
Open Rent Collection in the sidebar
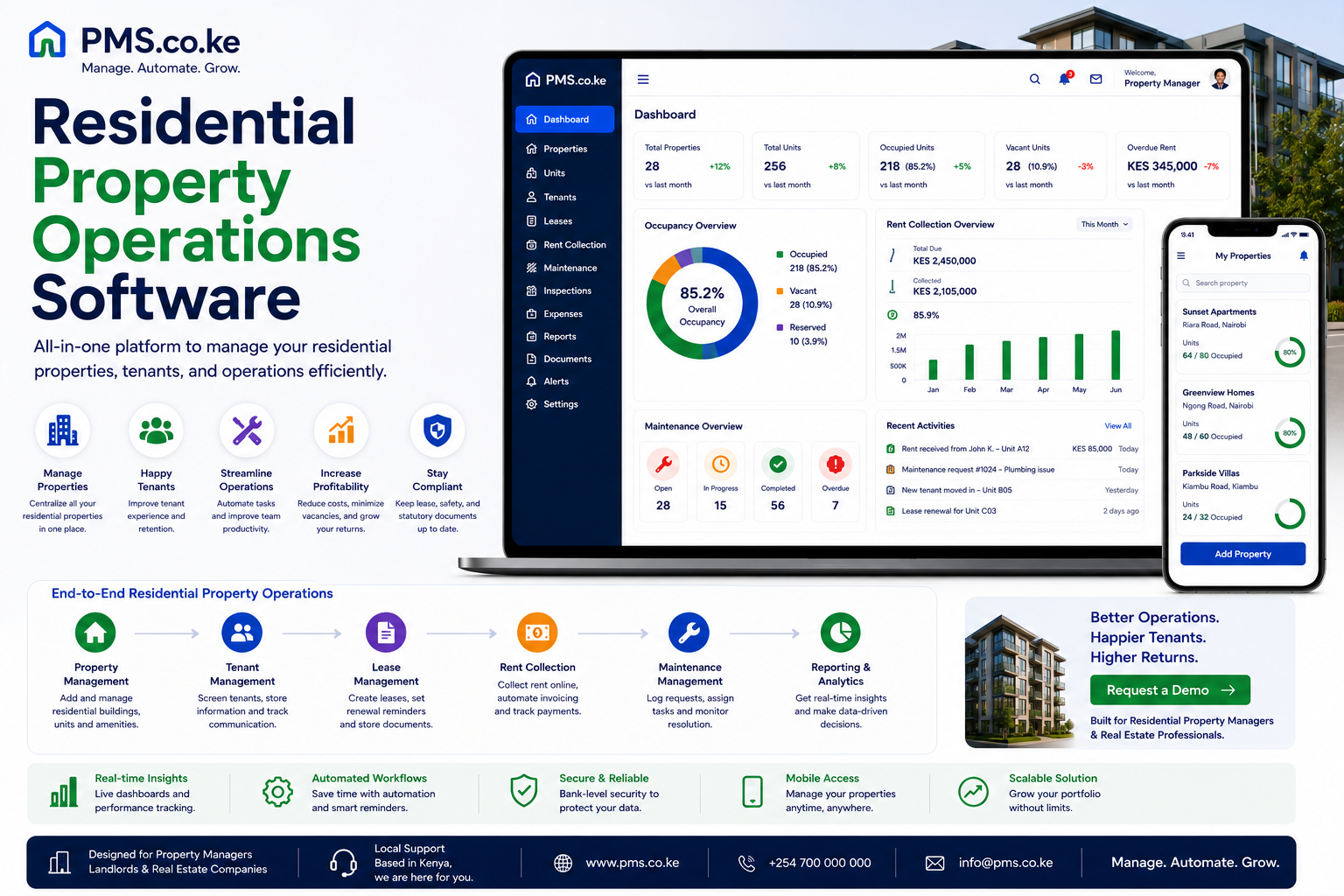[565, 245]
